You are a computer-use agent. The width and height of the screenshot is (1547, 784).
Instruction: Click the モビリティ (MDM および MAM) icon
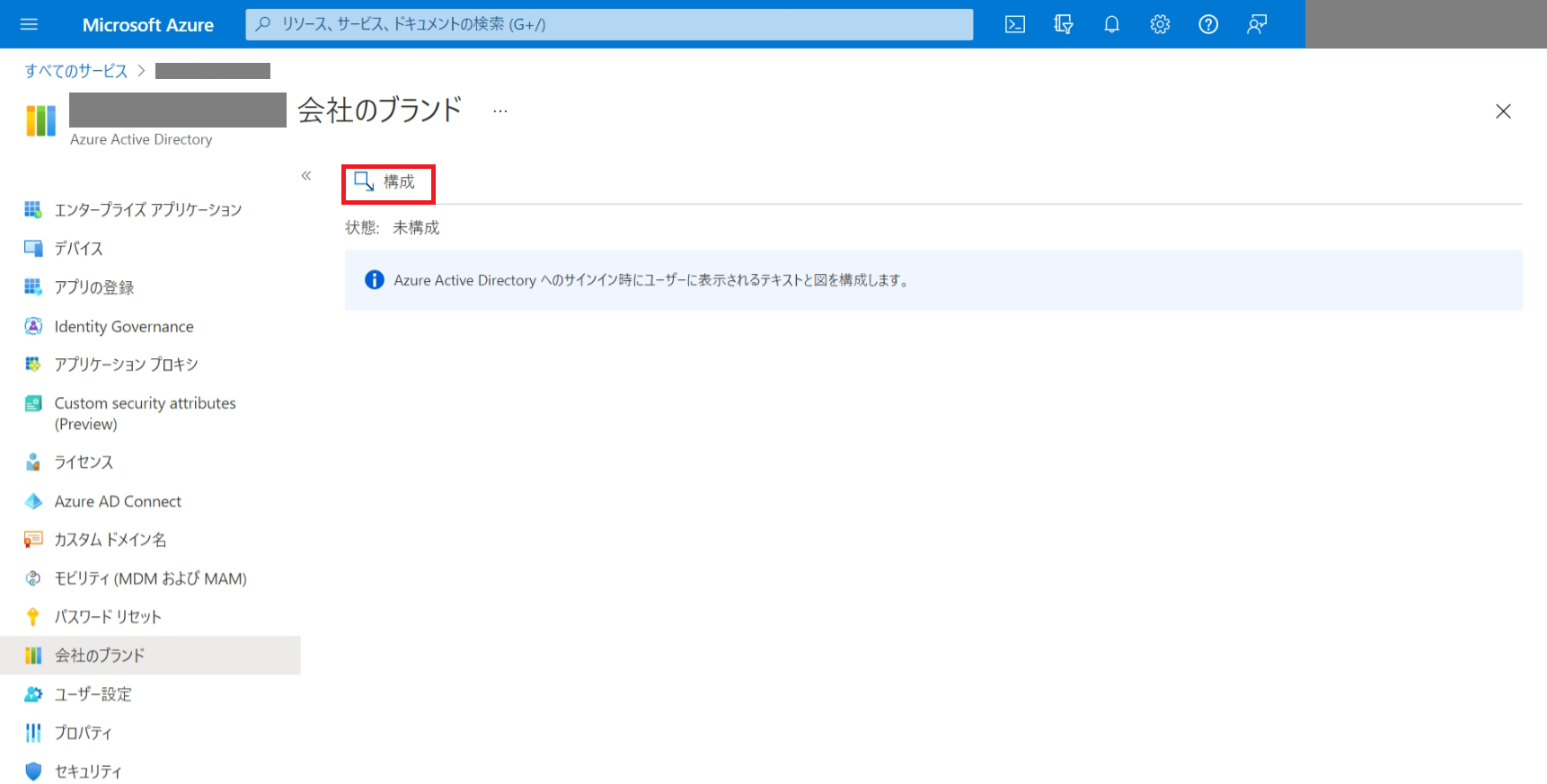33,578
